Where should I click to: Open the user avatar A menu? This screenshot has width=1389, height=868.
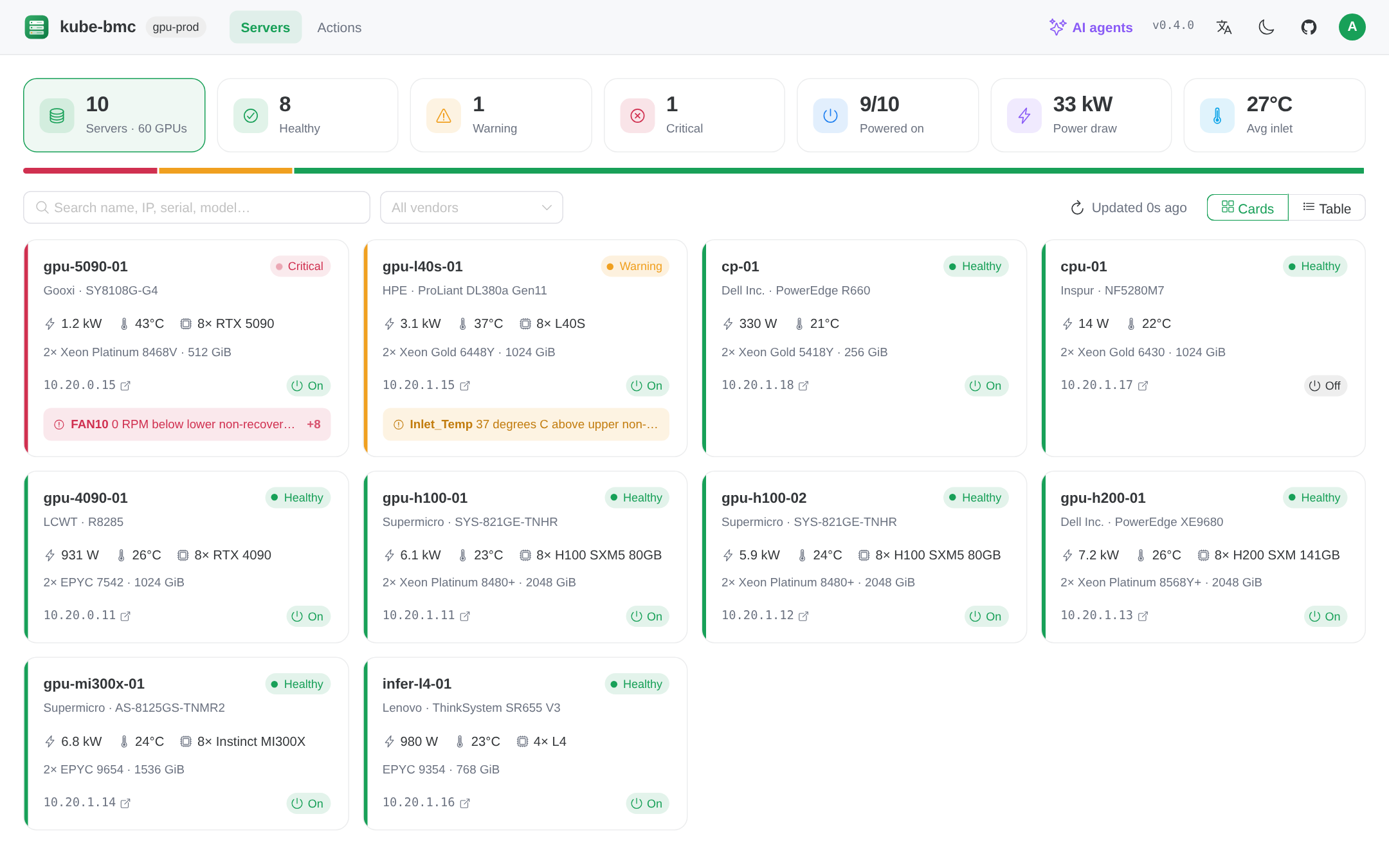[x=1352, y=27]
